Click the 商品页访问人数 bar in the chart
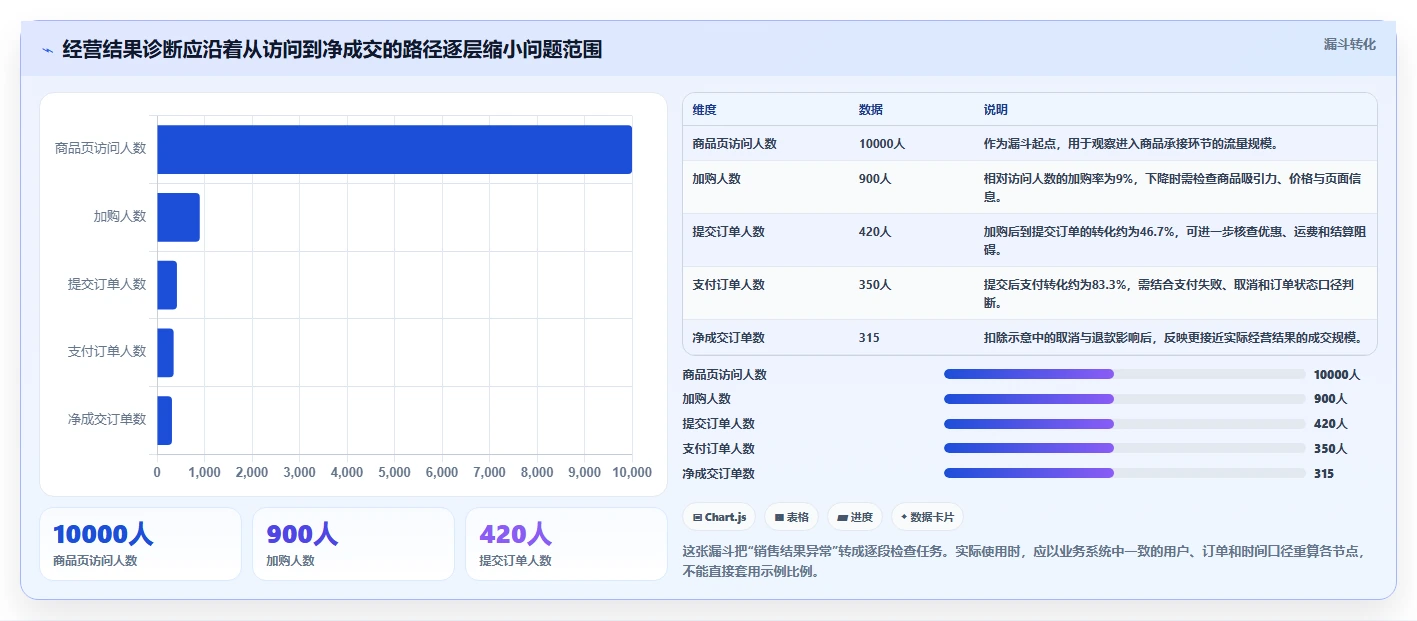Viewport: 1417px width, 621px height. (x=394, y=149)
